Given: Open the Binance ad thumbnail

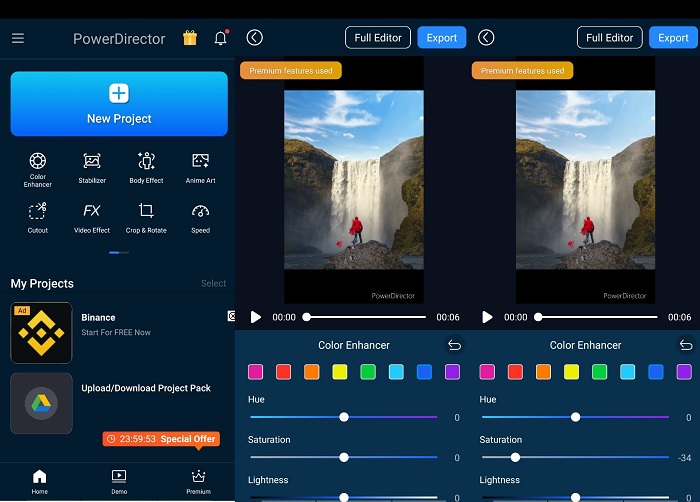Looking at the screenshot, I should click(41, 333).
